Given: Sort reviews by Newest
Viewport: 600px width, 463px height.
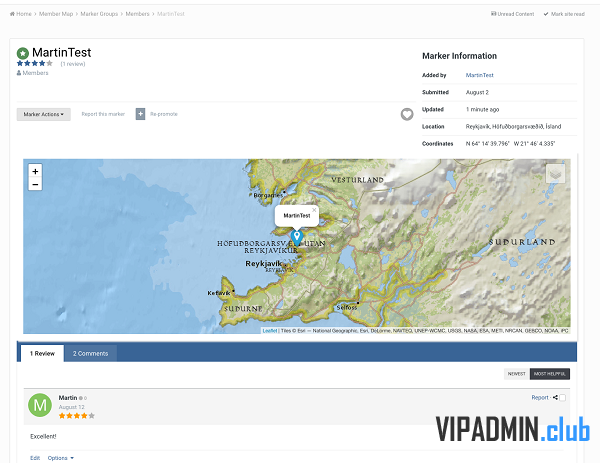Looking at the screenshot, I should click(517, 374).
